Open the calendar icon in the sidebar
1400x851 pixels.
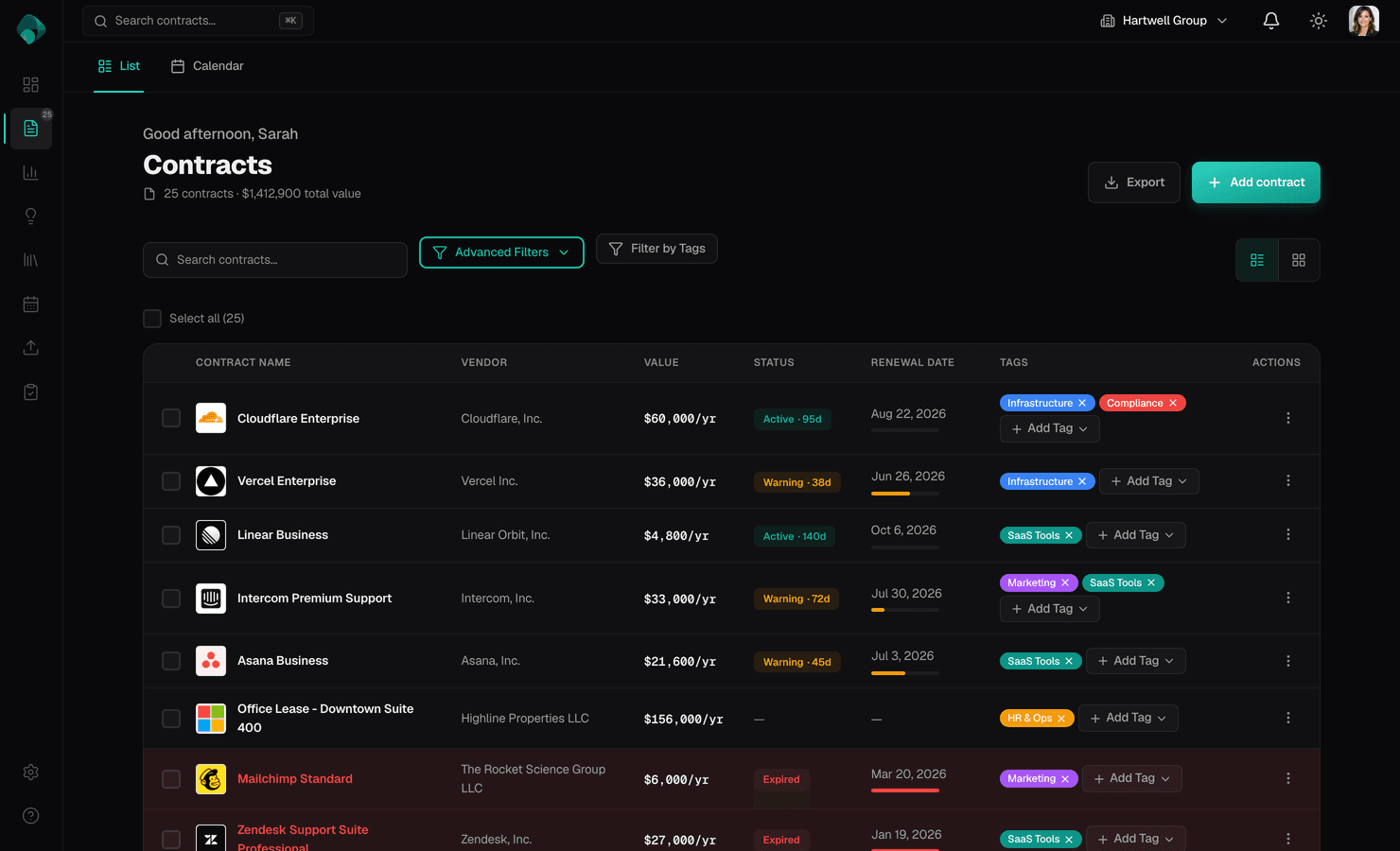(31, 304)
